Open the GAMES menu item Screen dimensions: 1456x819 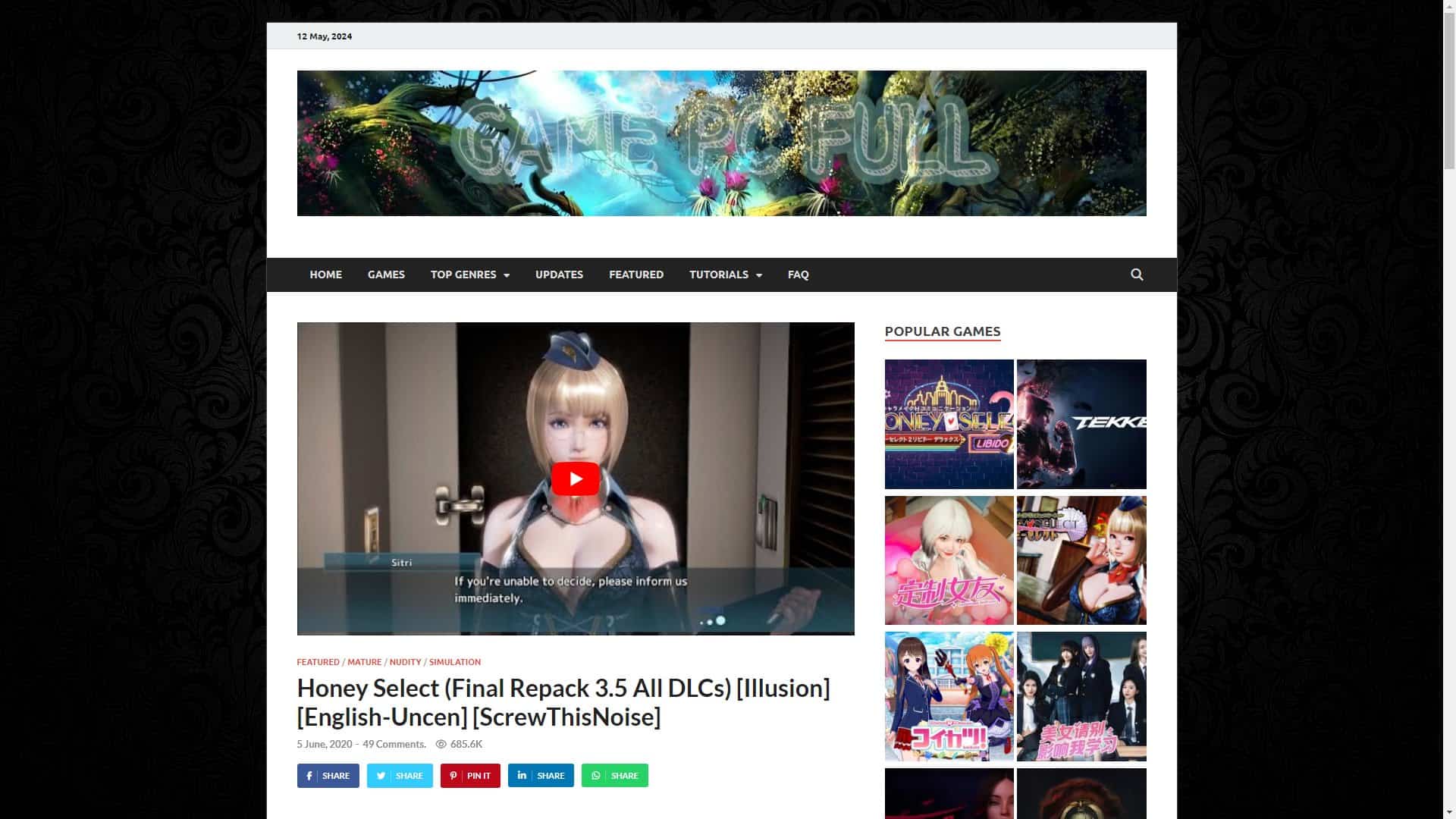pos(386,275)
